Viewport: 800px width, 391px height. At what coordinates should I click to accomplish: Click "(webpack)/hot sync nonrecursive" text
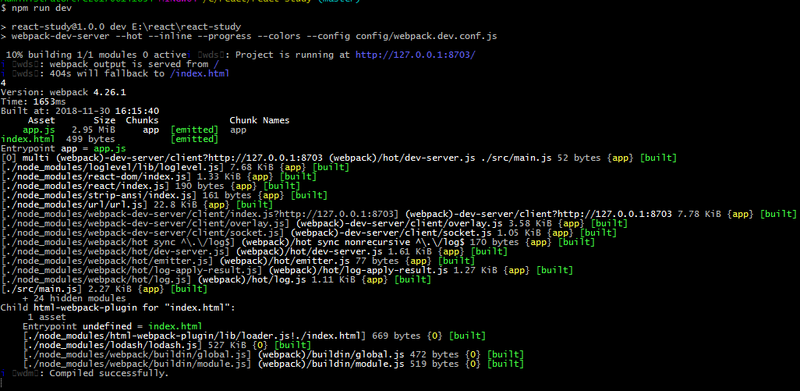[x=328, y=242]
